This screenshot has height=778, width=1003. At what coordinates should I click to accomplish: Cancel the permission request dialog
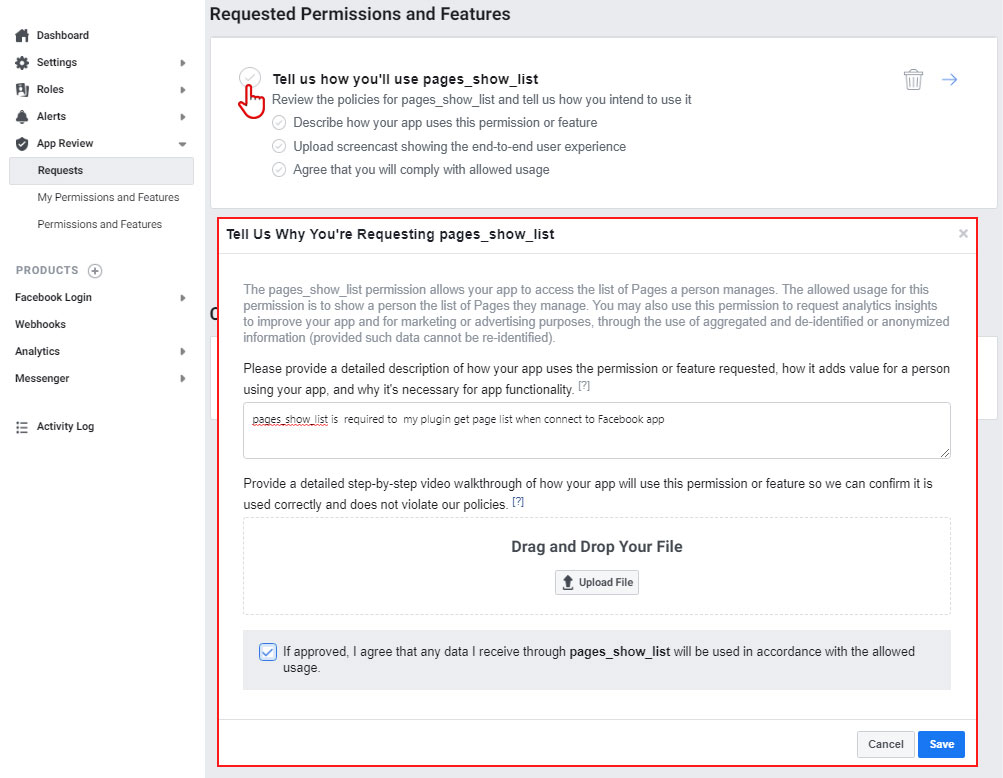(x=885, y=744)
